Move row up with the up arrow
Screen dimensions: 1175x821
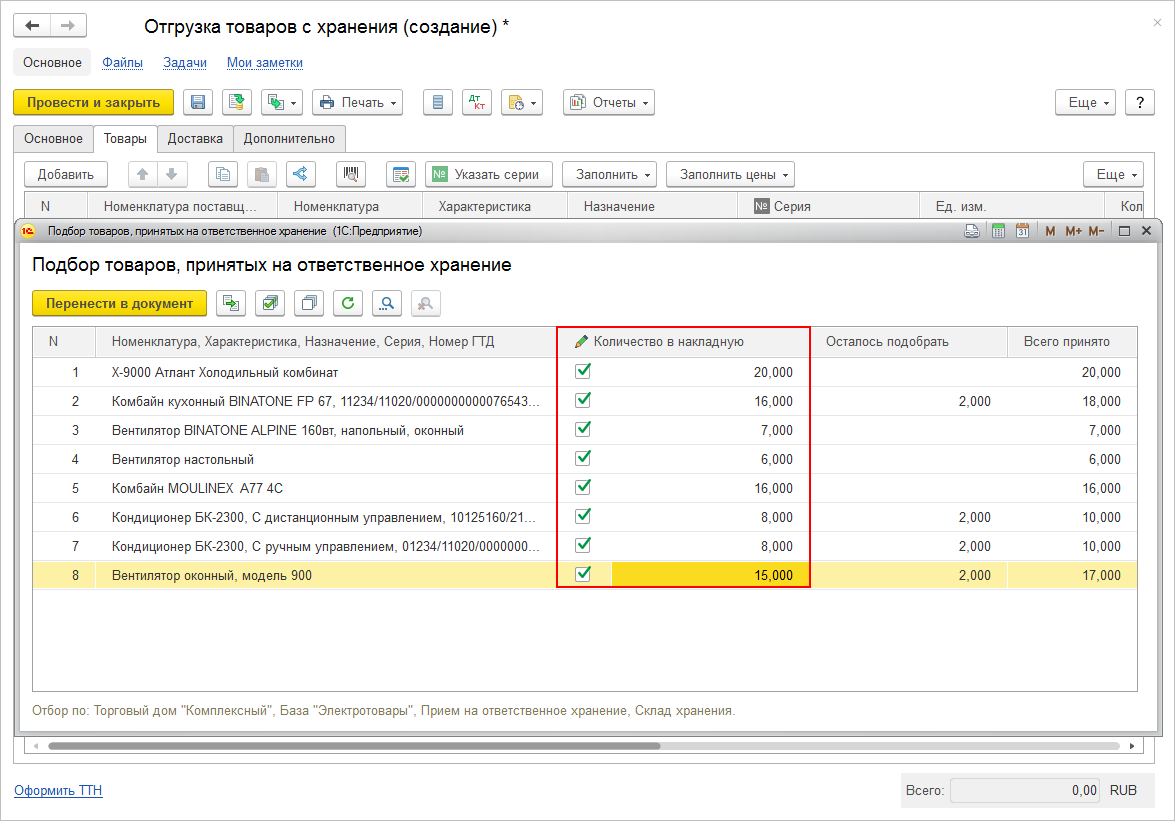point(142,175)
